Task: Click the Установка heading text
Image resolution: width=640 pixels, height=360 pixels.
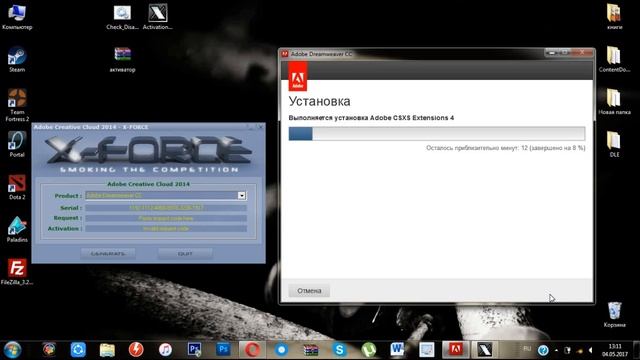Action: (319, 101)
